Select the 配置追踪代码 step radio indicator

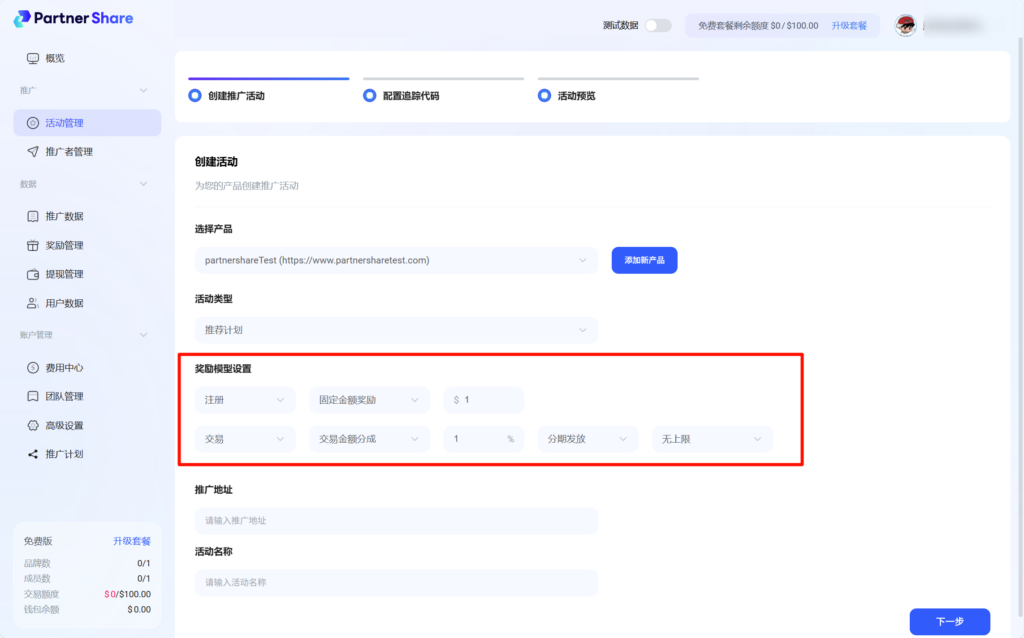tap(370, 96)
